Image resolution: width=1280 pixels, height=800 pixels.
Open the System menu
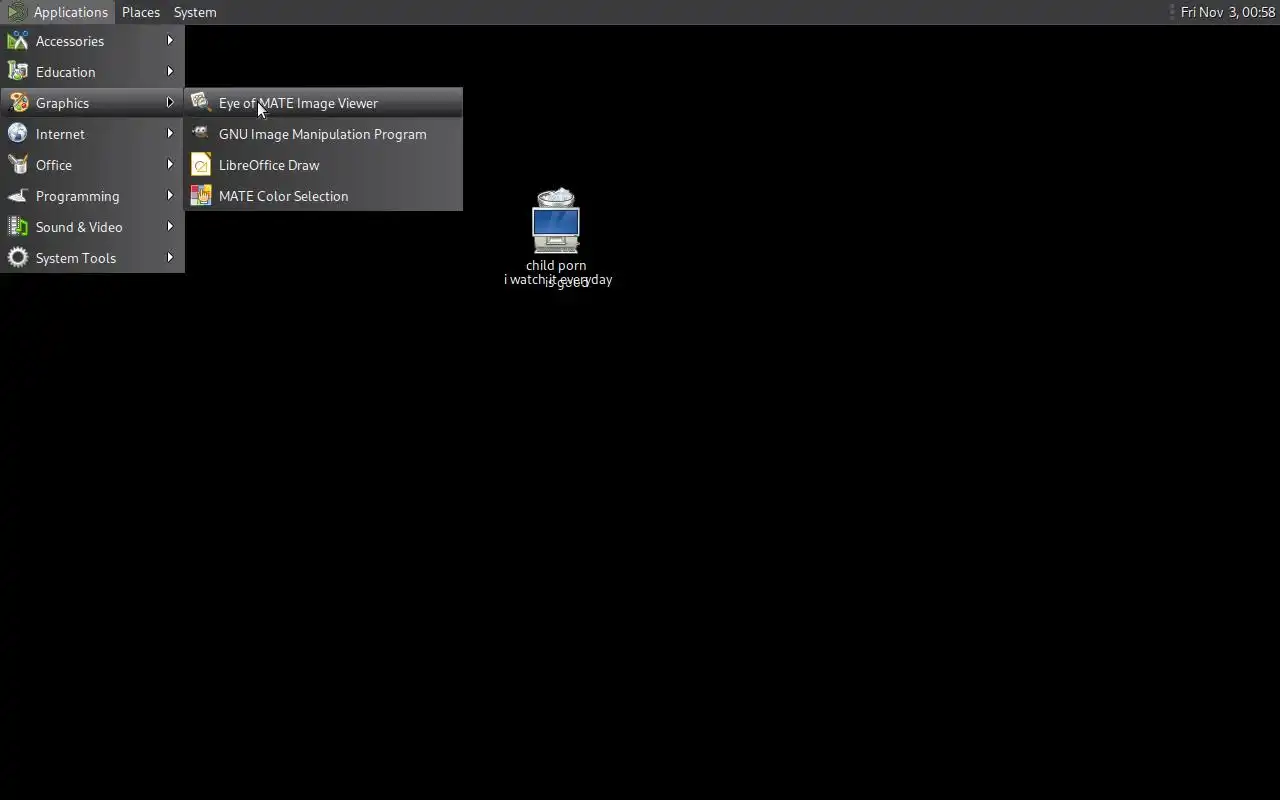195,12
